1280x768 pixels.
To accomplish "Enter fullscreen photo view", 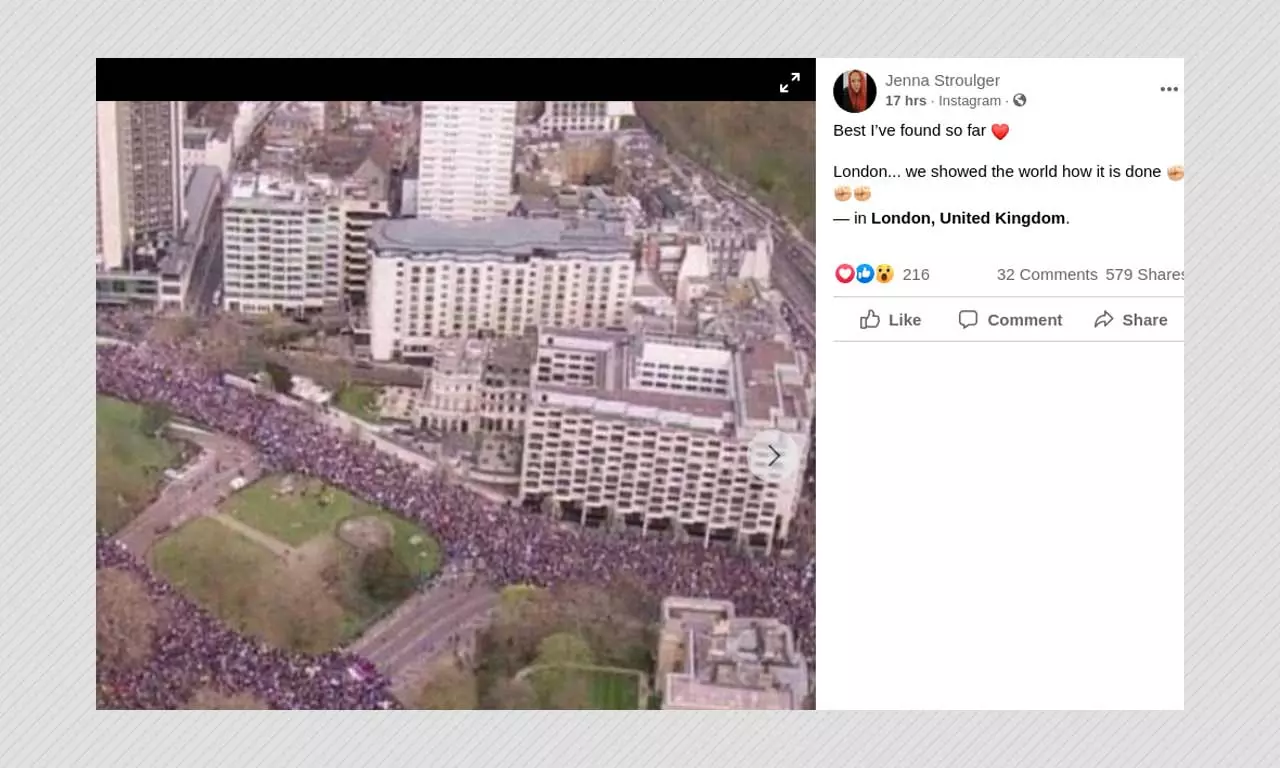I will point(790,83).
